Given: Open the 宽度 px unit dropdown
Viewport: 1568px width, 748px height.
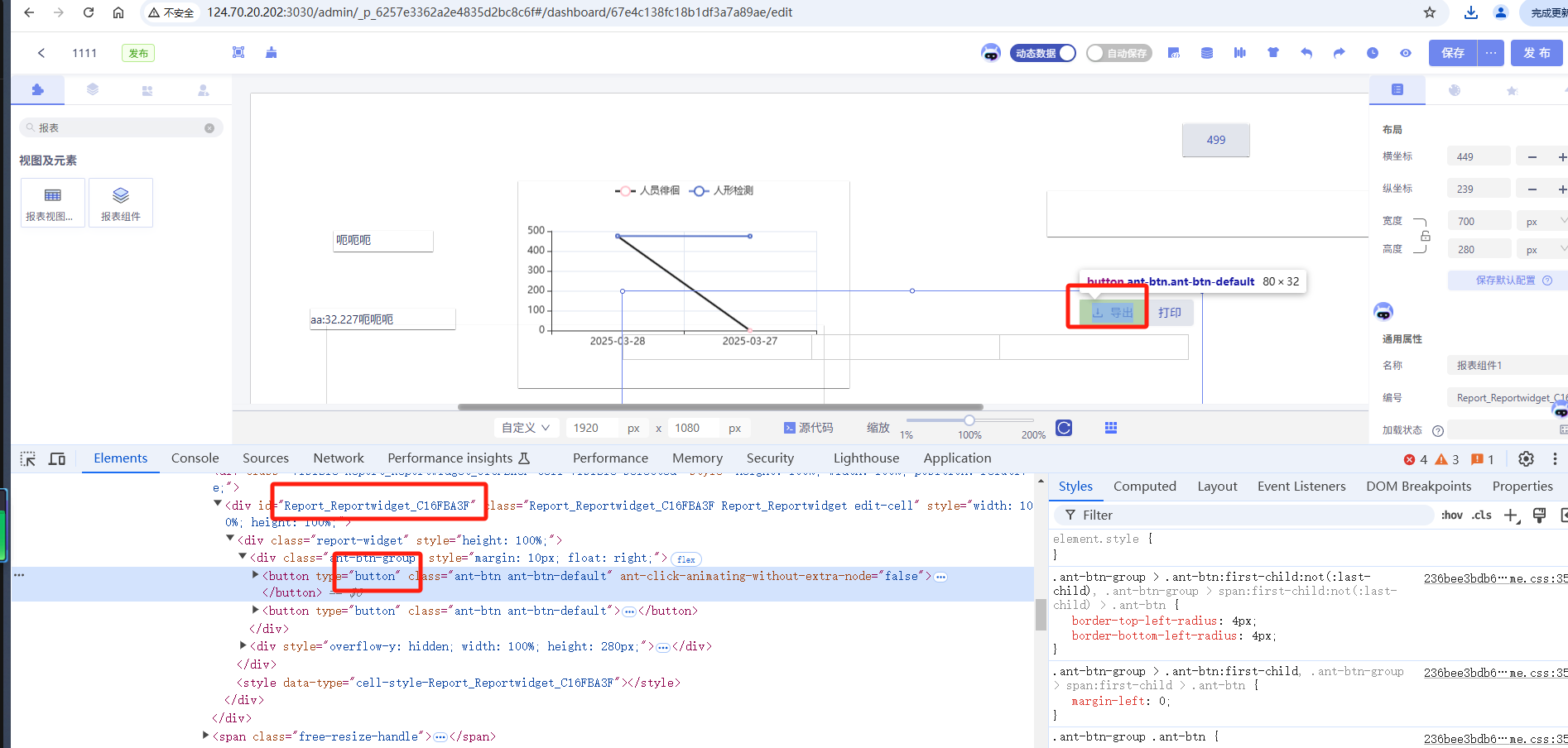Looking at the screenshot, I should tap(1545, 222).
